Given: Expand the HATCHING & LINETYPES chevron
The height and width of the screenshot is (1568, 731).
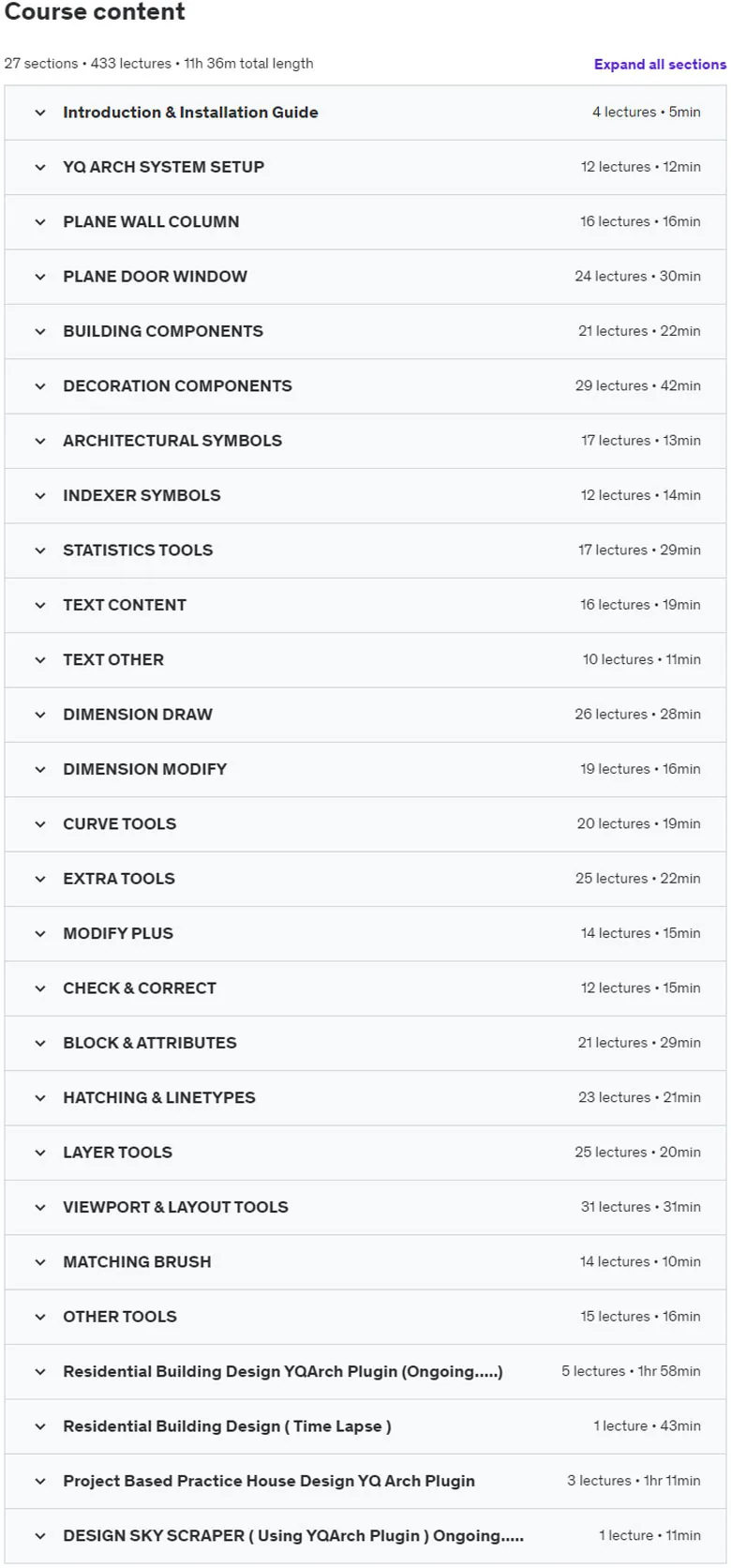Looking at the screenshot, I should (40, 1098).
